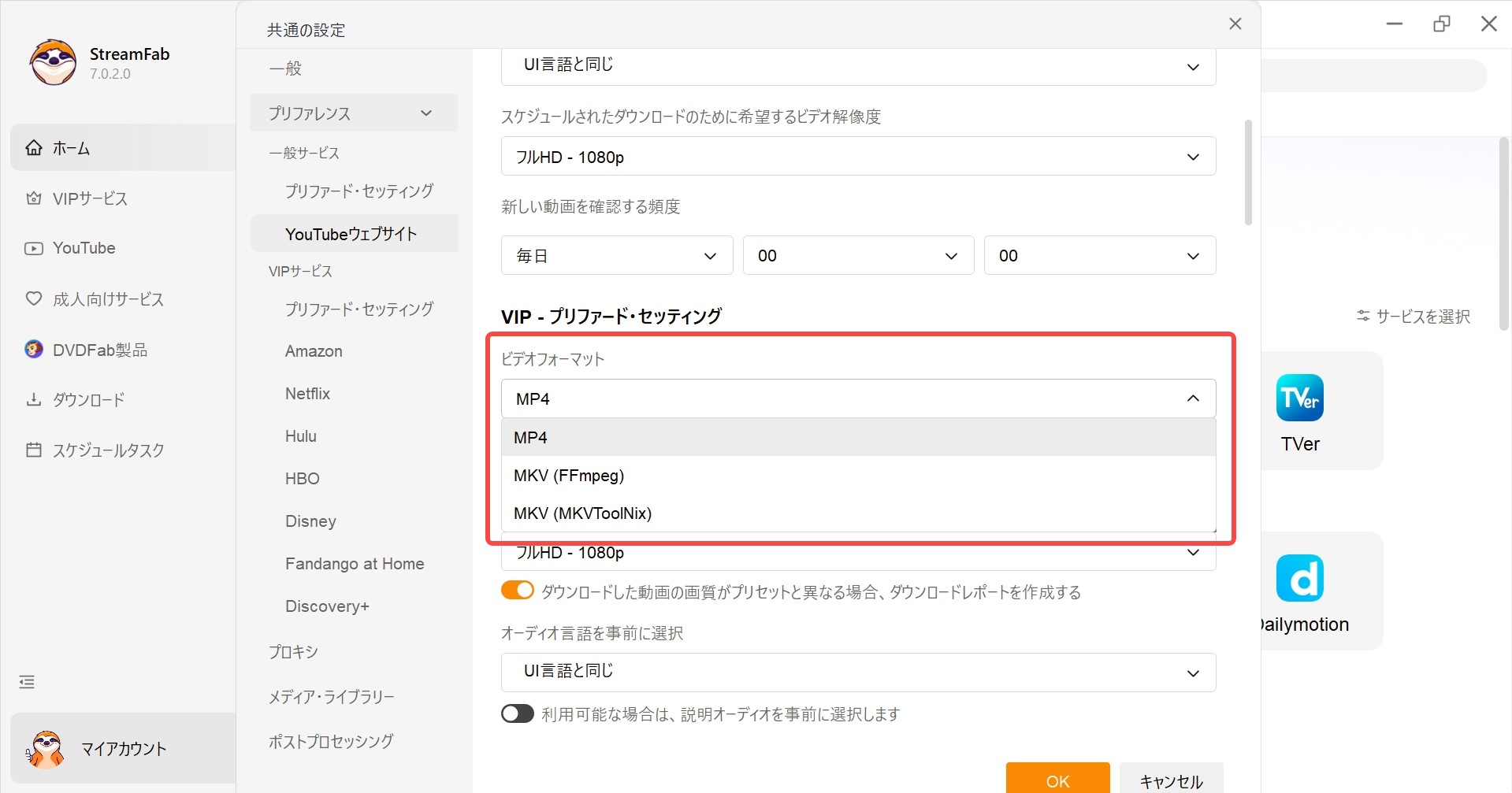Open the メディア・ライブラリー section
Viewport: 1512px width, 793px height.
pyautogui.click(x=332, y=697)
